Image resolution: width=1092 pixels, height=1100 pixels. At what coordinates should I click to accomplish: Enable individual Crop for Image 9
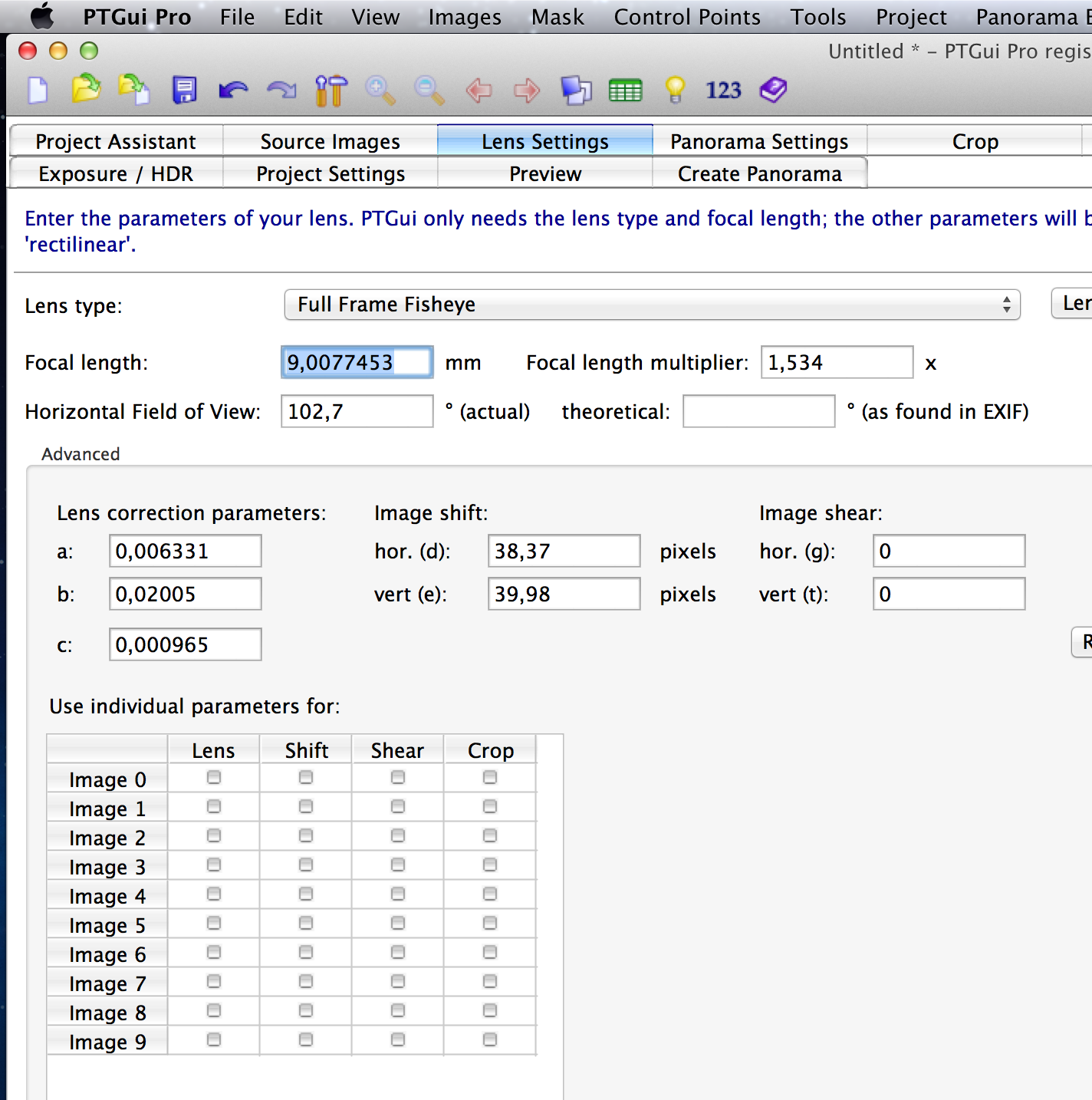[x=490, y=1040]
